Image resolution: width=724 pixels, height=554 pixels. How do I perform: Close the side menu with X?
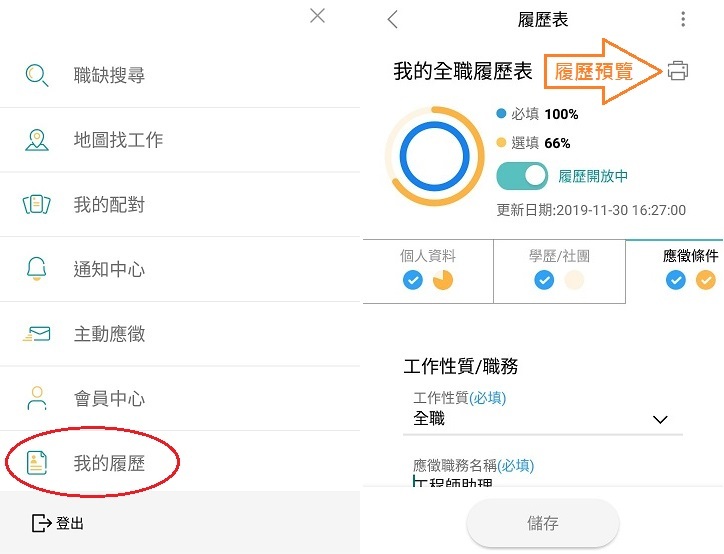point(317,15)
